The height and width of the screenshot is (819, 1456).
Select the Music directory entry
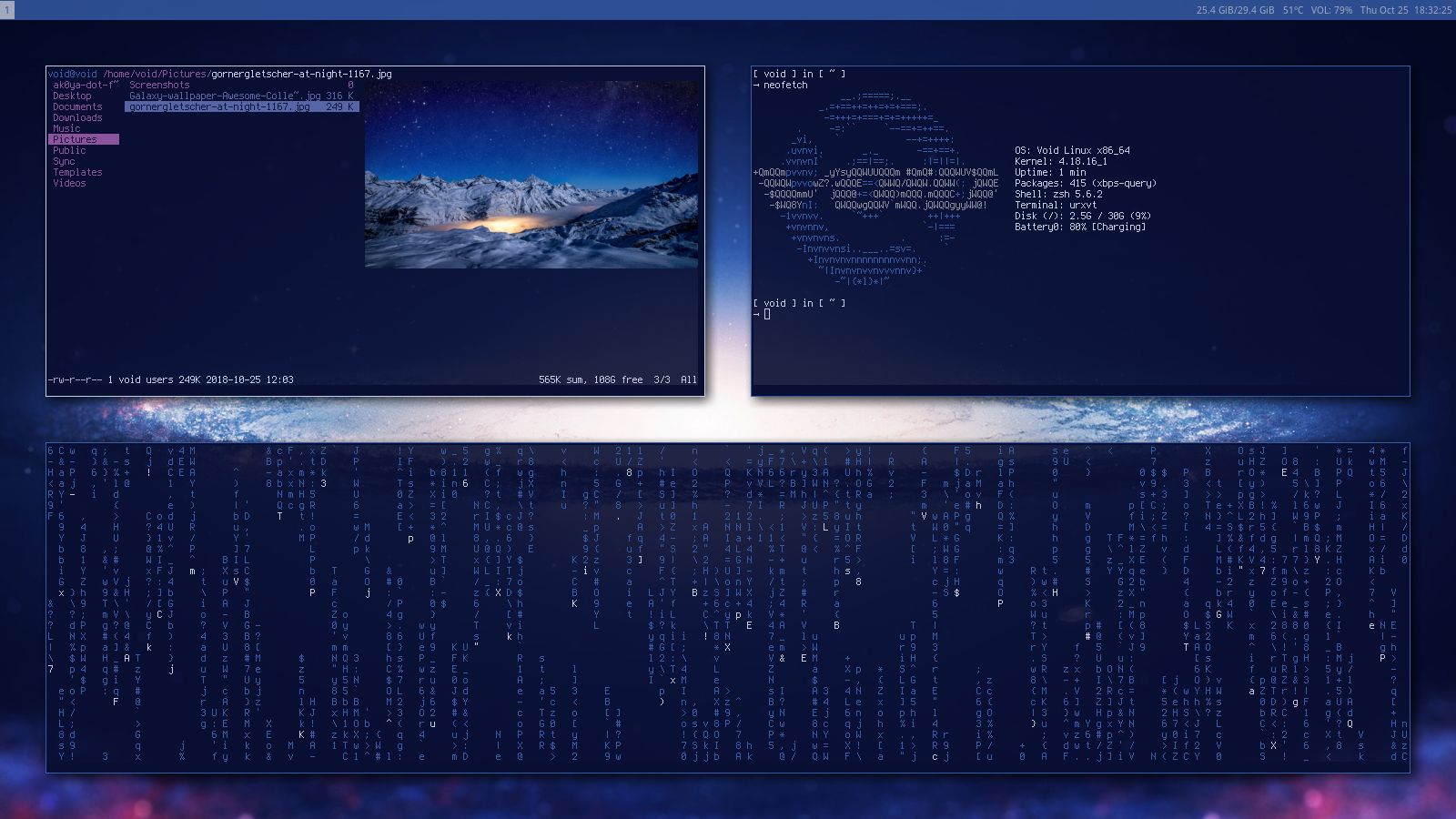66,128
